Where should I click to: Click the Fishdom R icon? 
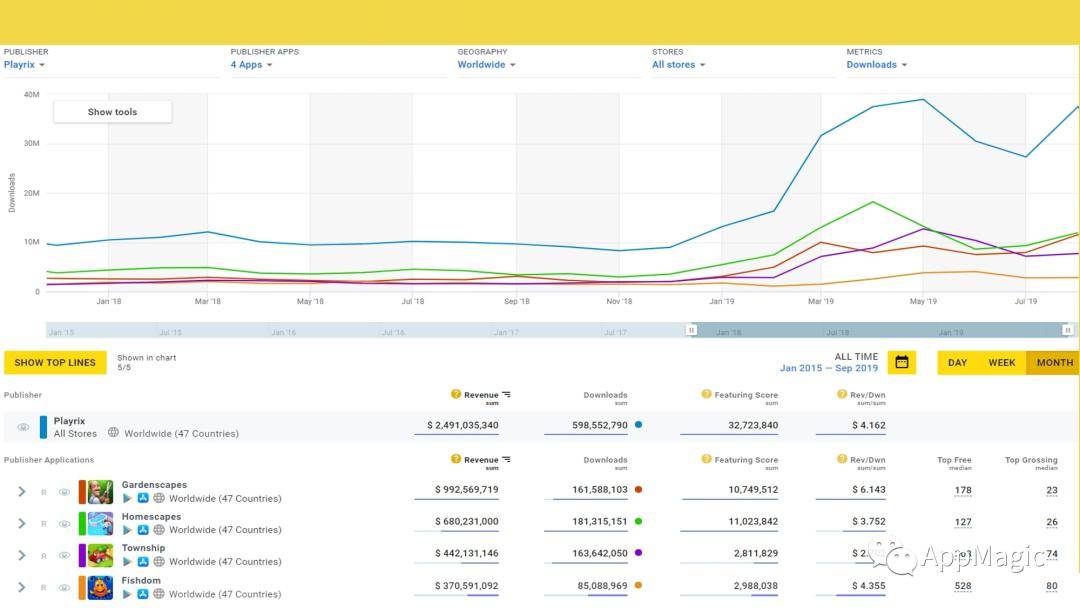point(44,588)
